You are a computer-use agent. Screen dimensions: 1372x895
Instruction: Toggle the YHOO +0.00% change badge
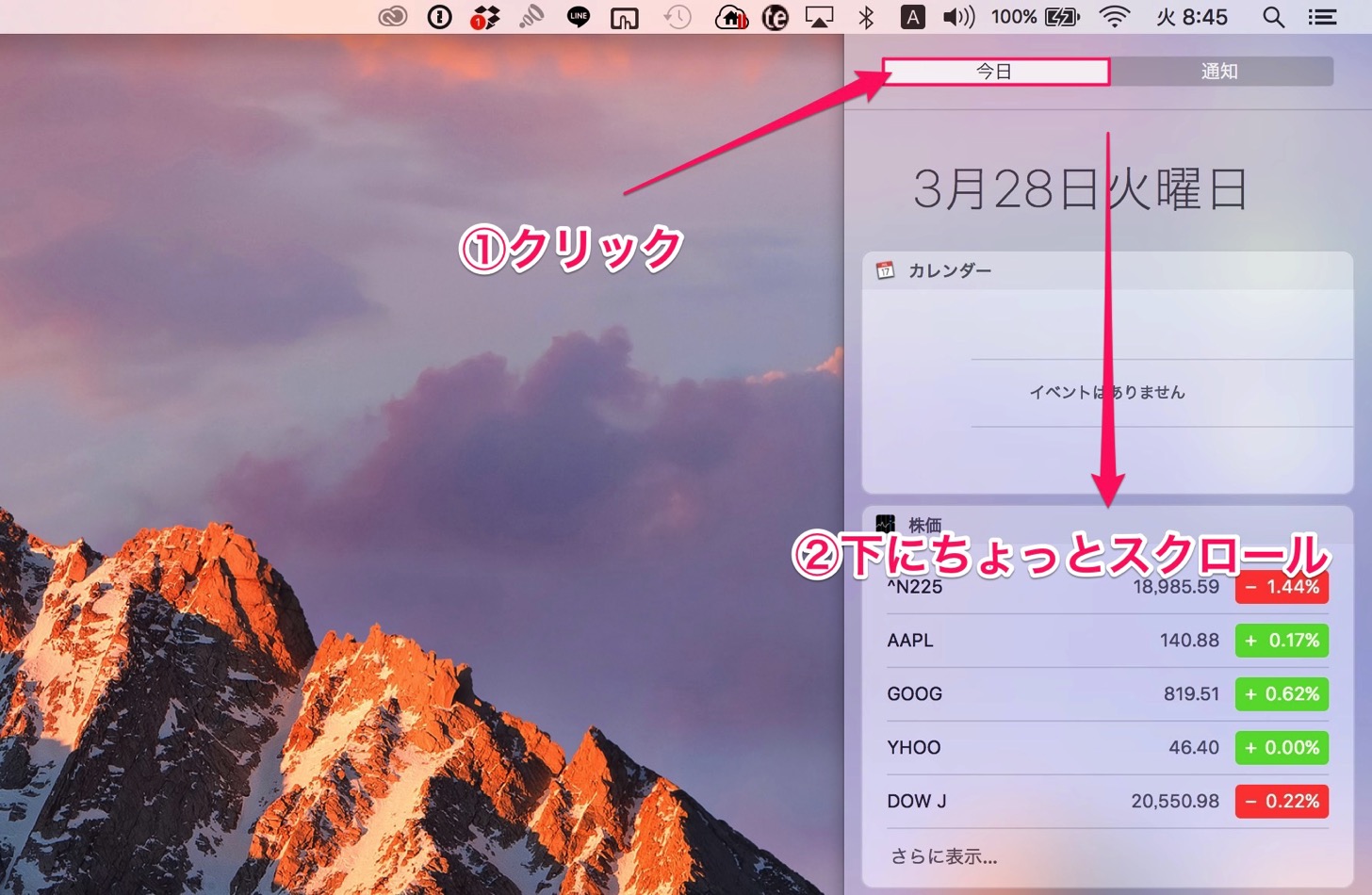click(1282, 748)
